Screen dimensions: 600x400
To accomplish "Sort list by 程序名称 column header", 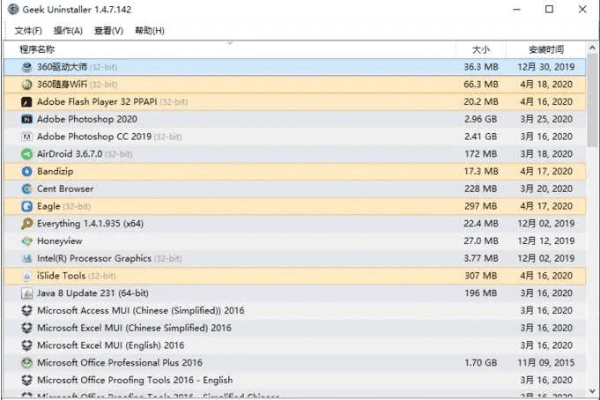I will [38, 49].
